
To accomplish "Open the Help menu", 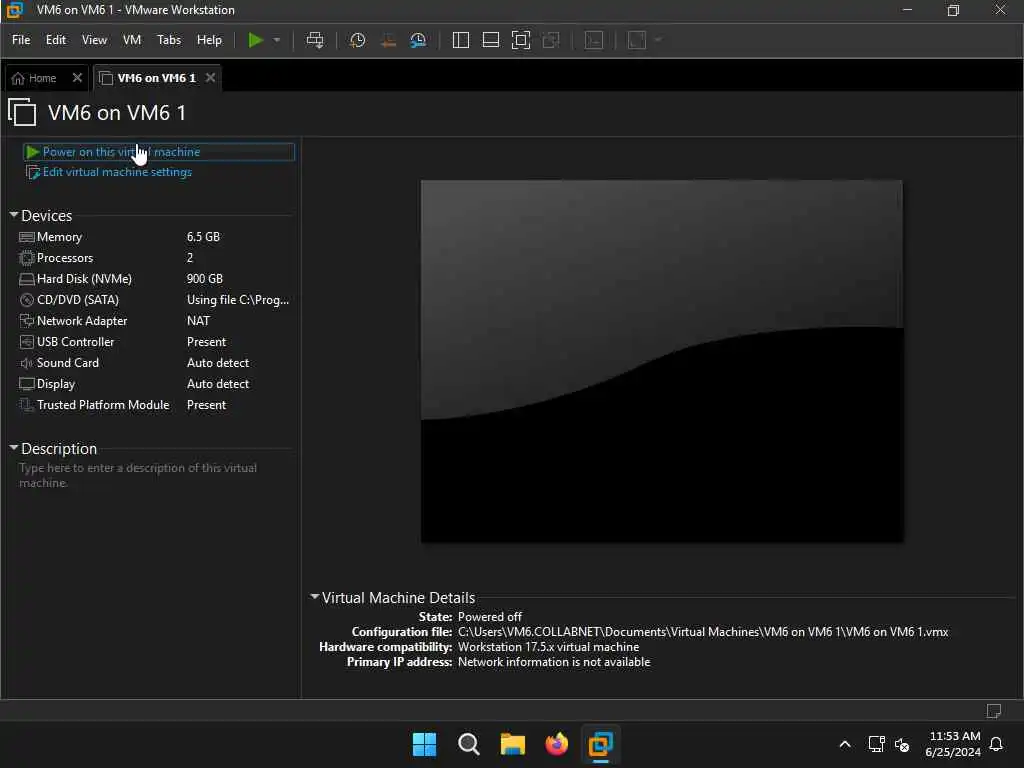I will click(209, 40).
